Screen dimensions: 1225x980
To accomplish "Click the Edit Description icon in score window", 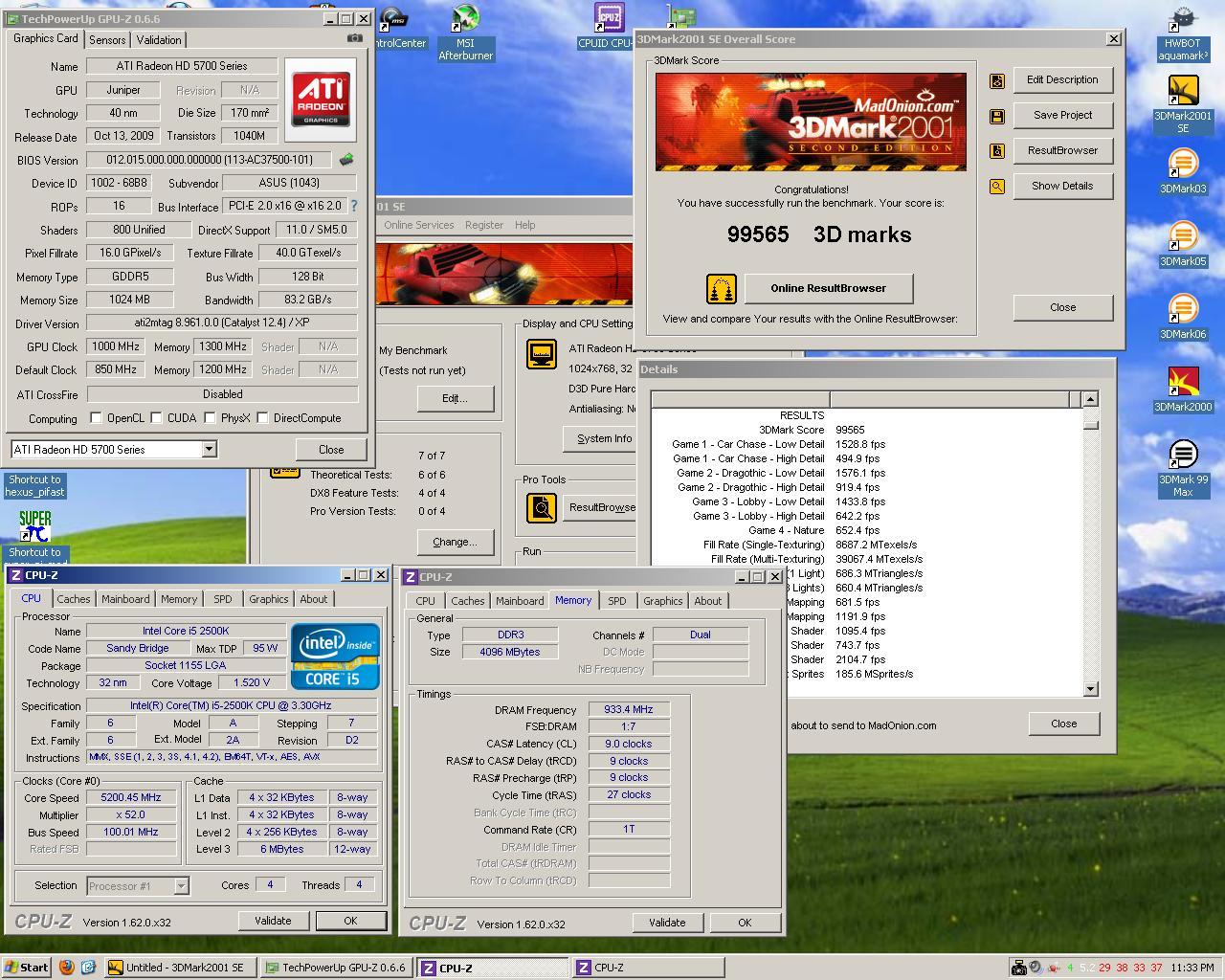I will (x=997, y=80).
